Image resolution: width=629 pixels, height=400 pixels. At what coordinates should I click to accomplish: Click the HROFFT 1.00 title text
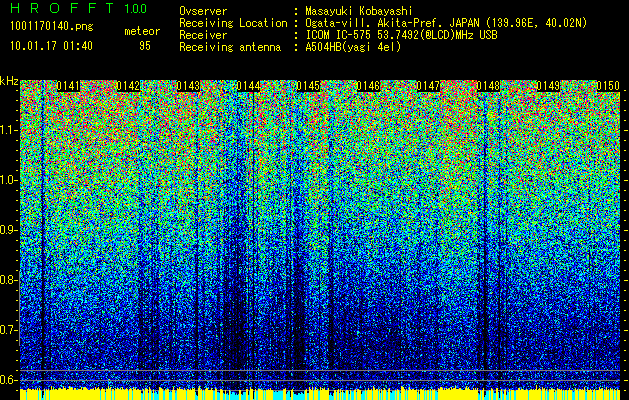79,8
